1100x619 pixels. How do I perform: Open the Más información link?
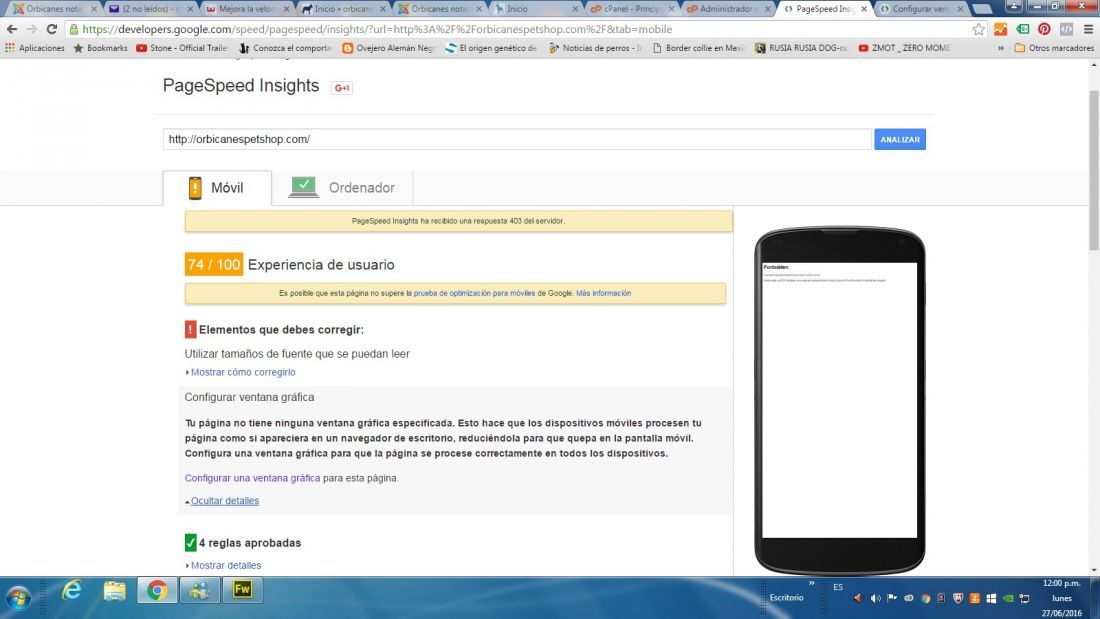coord(603,293)
